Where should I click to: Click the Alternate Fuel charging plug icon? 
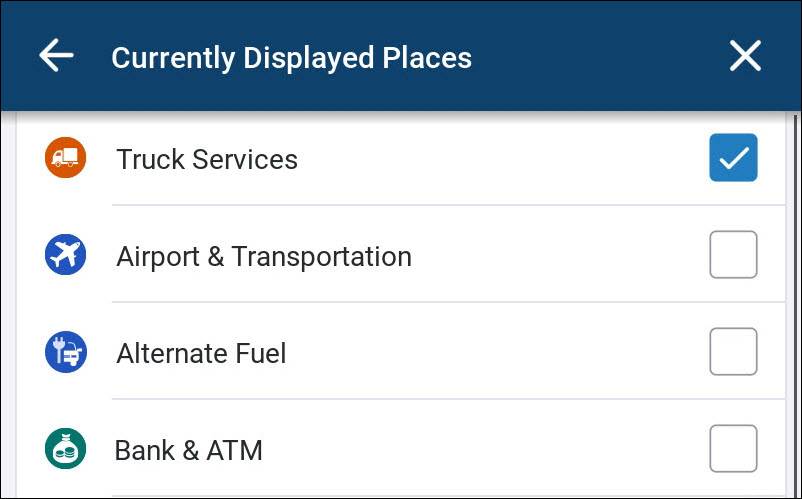coord(65,352)
